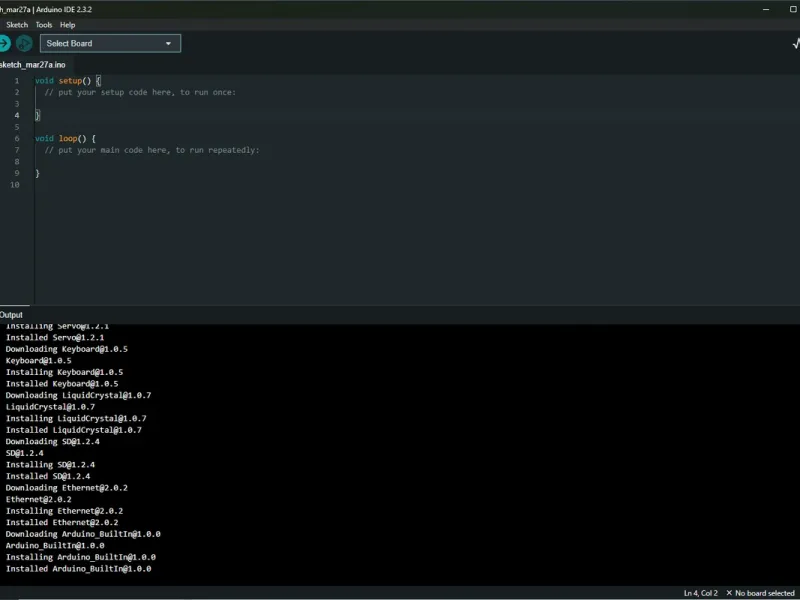Click line number 8 in the gutter
This screenshot has height=600, width=800.
pos(17,162)
